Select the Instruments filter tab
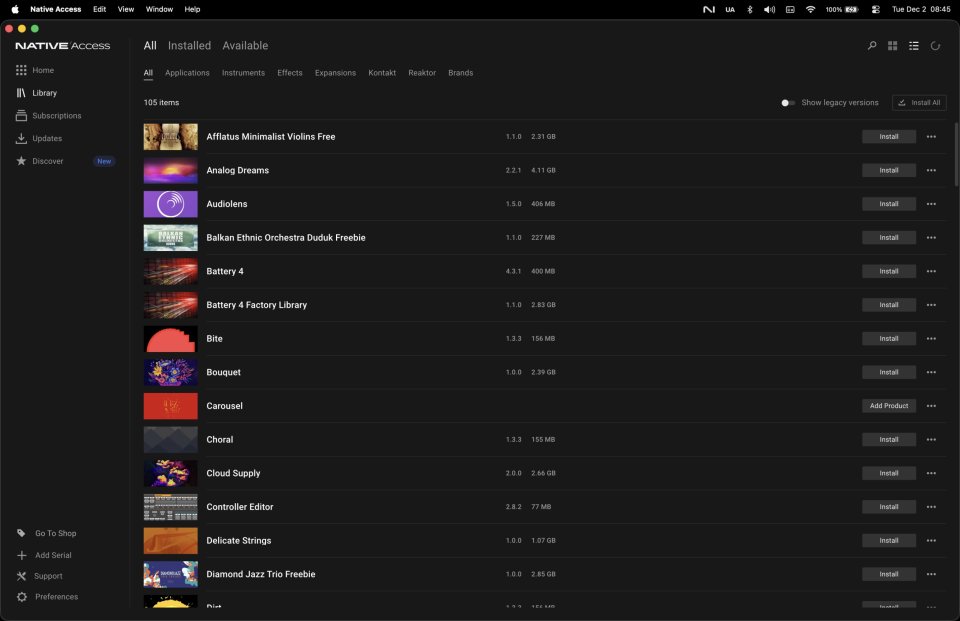This screenshot has height=621, width=960. tap(243, 72)
